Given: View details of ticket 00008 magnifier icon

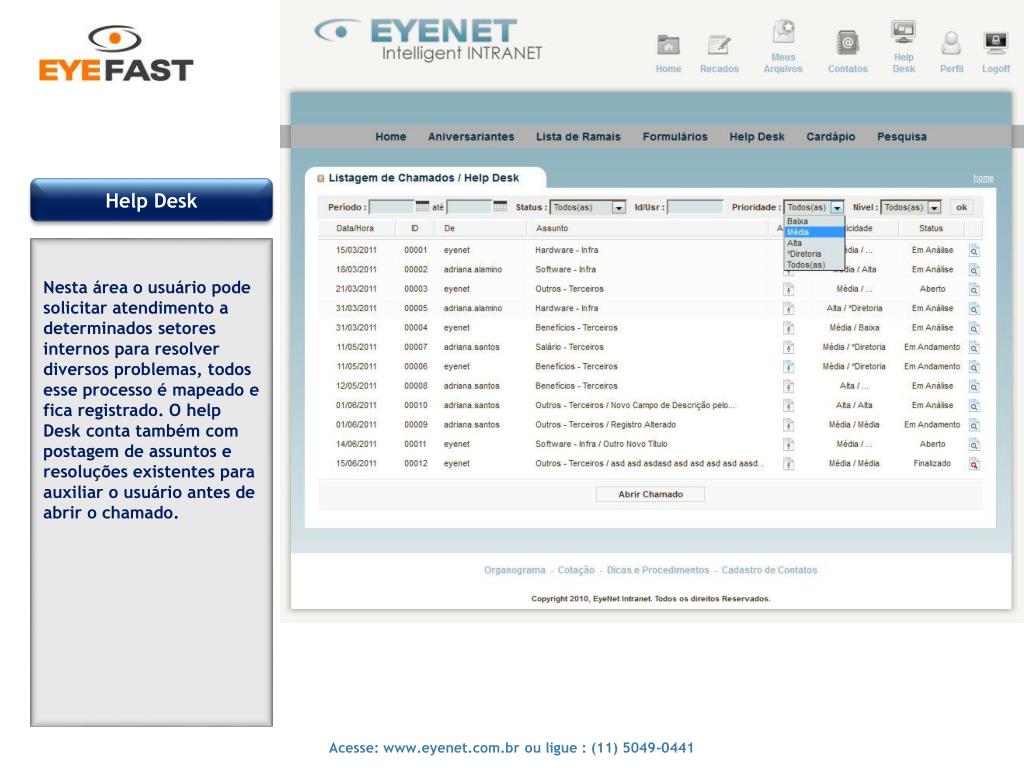Looking at the screenshot, I should tap(974, 387).
